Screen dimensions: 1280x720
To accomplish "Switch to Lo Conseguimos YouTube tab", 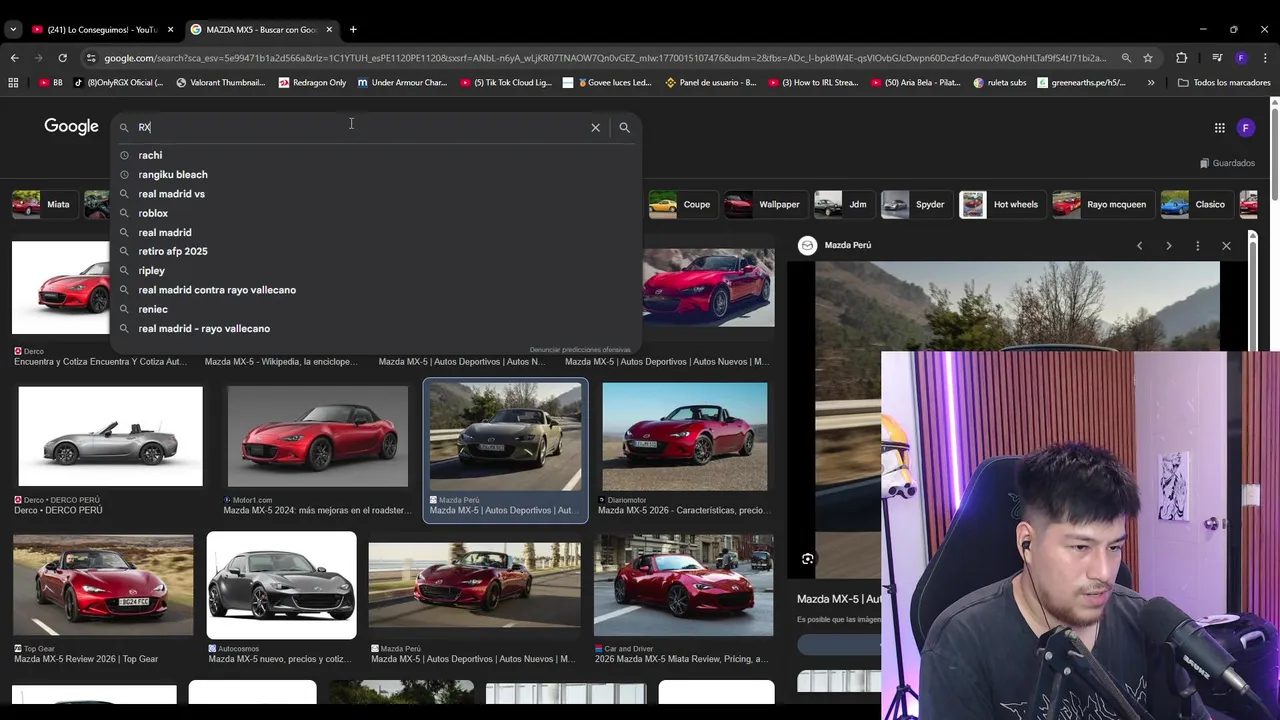I will click(103, 30).
